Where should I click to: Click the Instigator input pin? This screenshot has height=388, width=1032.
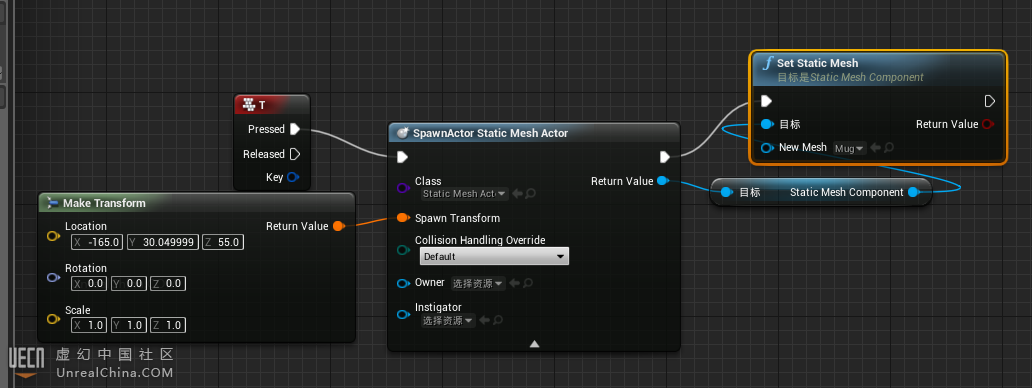tap(403, 314)
